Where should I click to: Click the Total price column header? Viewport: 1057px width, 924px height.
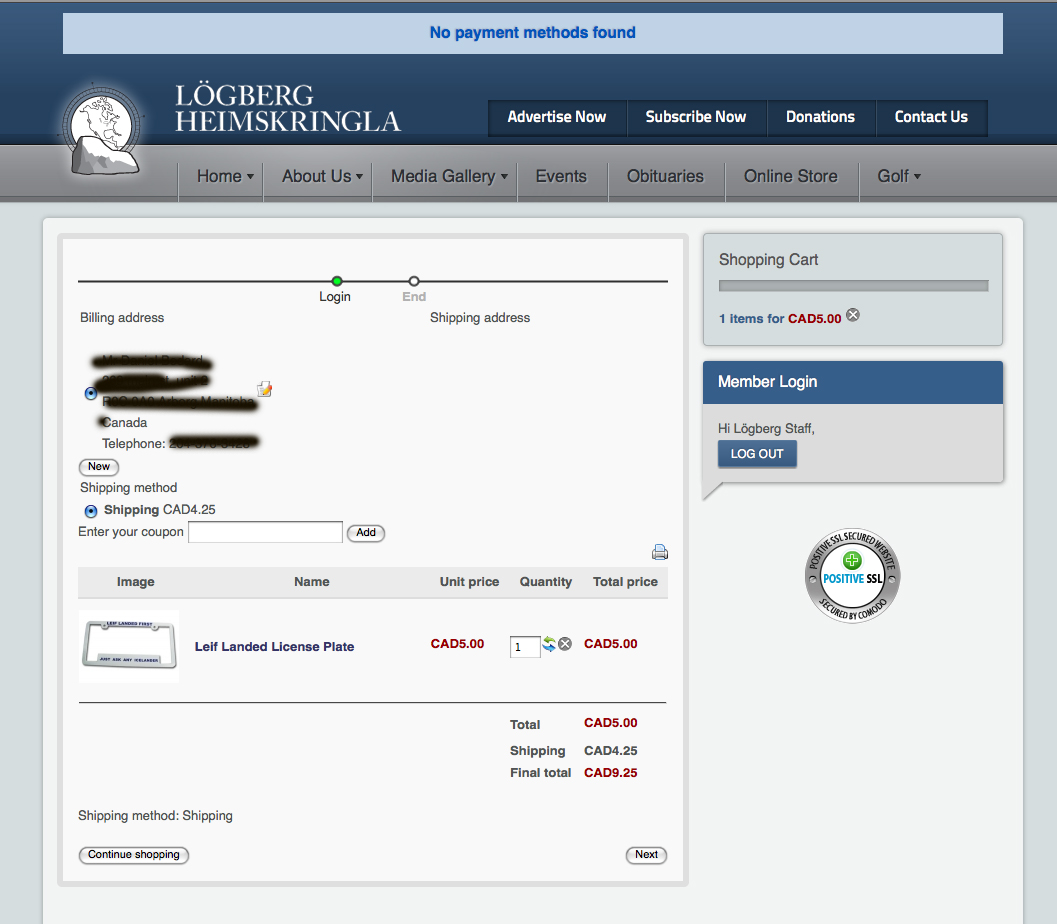625,582
